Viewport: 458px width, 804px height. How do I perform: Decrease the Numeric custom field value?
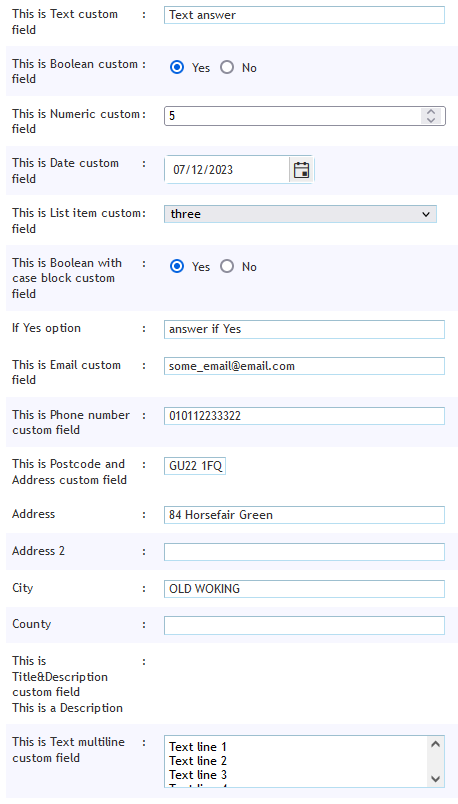click(431, 119)
